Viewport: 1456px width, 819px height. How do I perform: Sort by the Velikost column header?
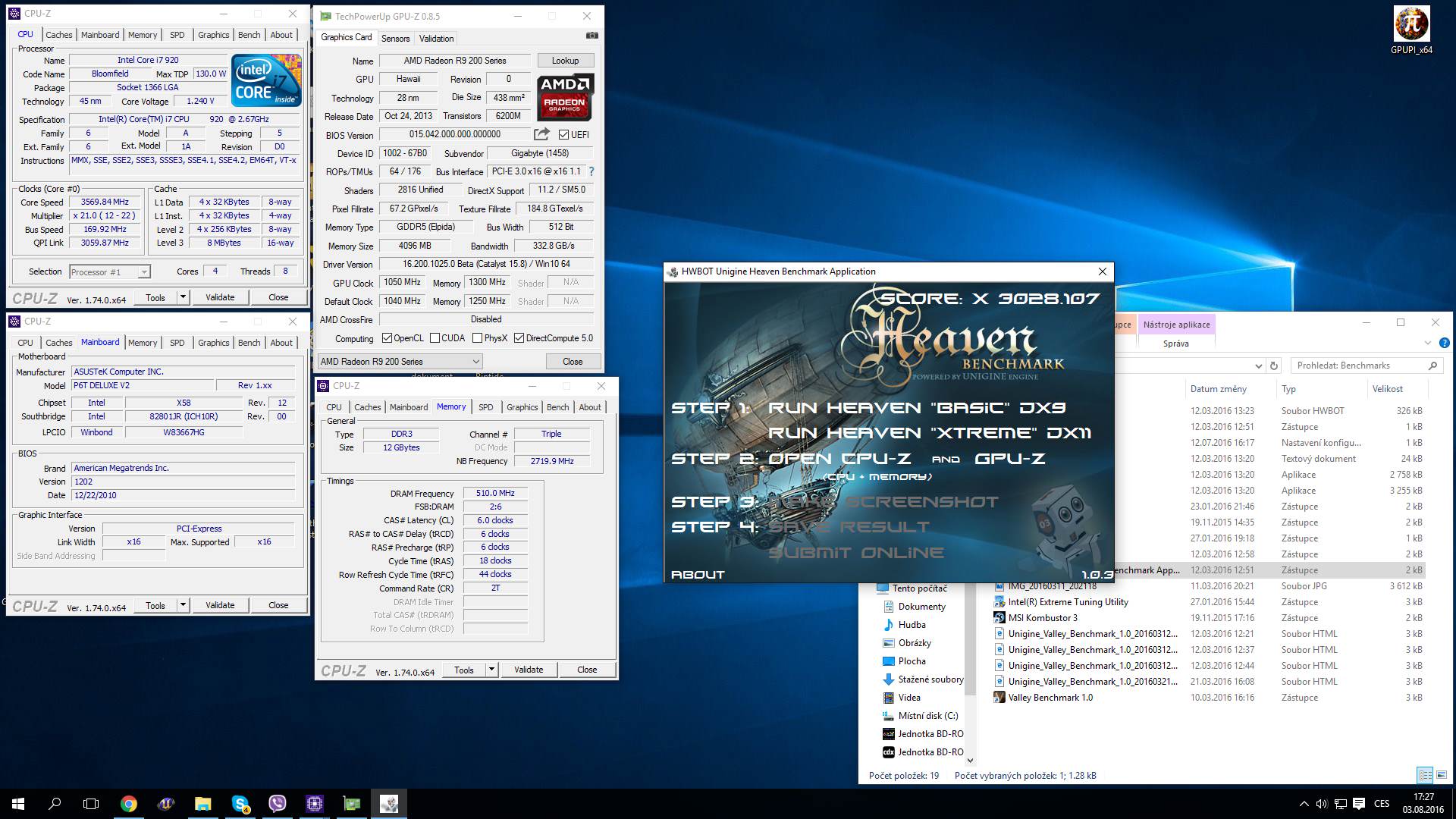1387,389
